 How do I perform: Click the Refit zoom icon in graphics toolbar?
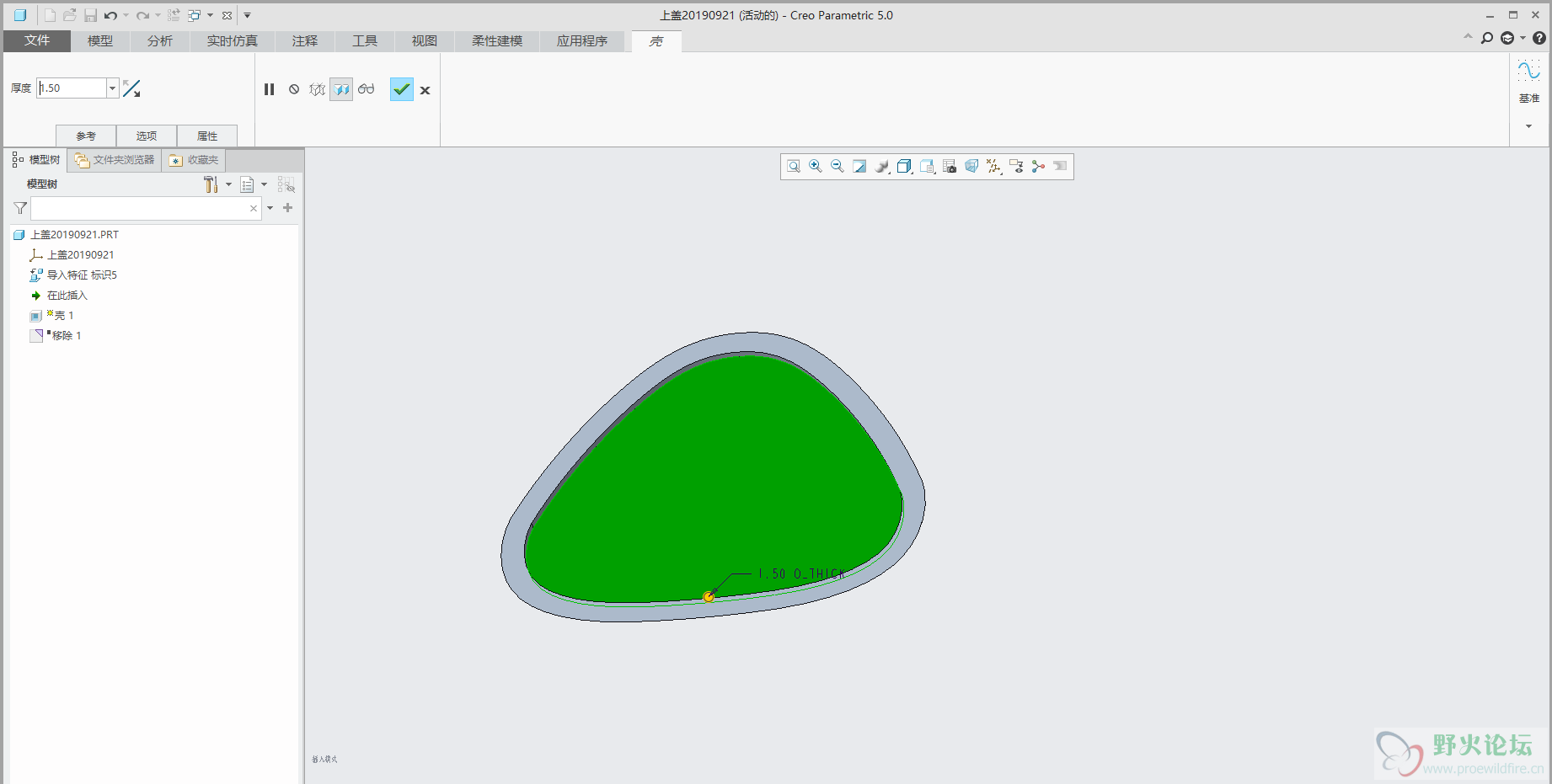[794, 167]
